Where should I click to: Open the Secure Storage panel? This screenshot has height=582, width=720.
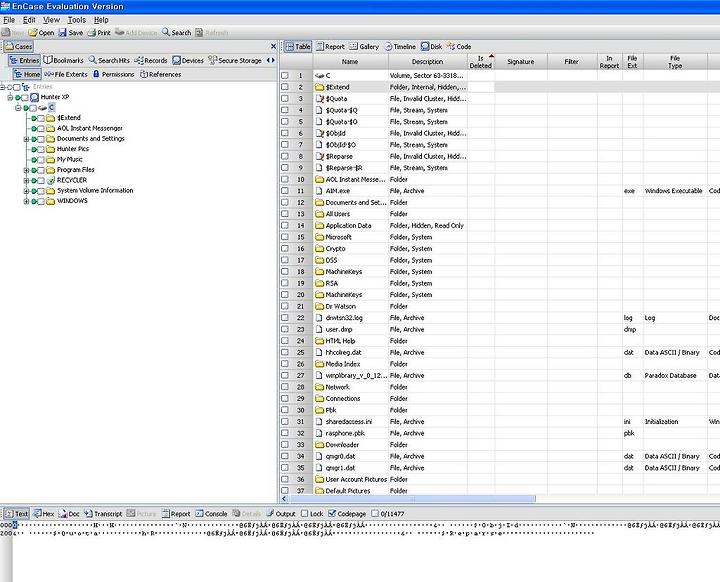[x=235, y=60]
